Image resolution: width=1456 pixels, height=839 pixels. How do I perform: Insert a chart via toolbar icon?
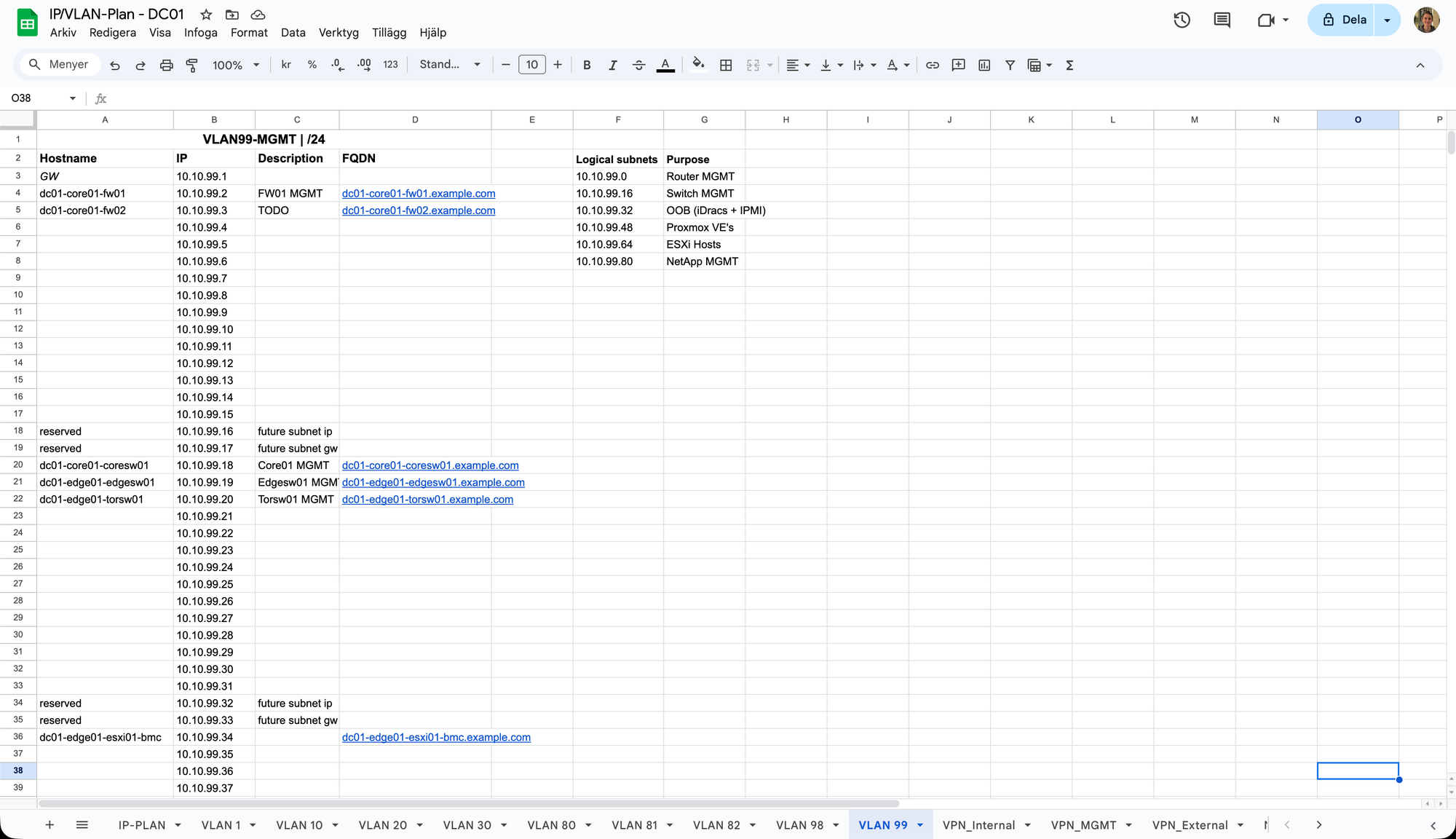click(x=984, y=65)
